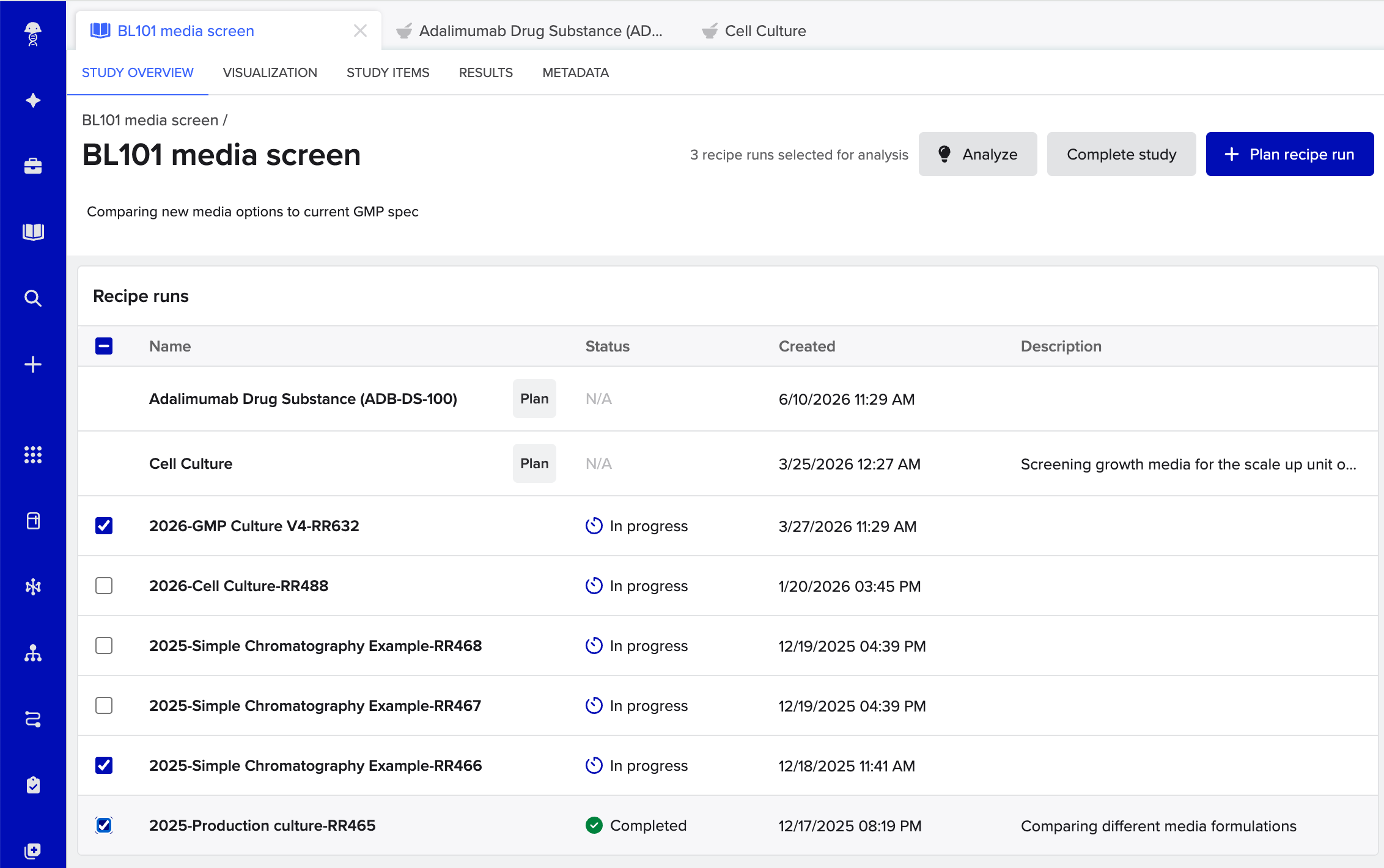Click the Status column header

tap(608, 346)
